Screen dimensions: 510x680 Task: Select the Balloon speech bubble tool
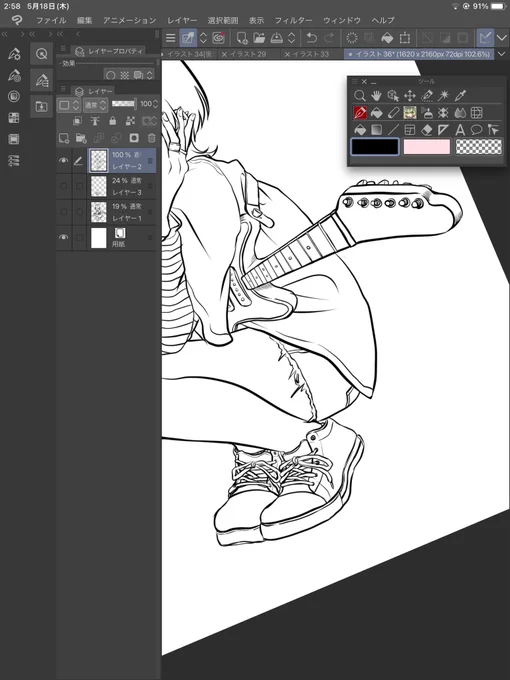[477, 130]
